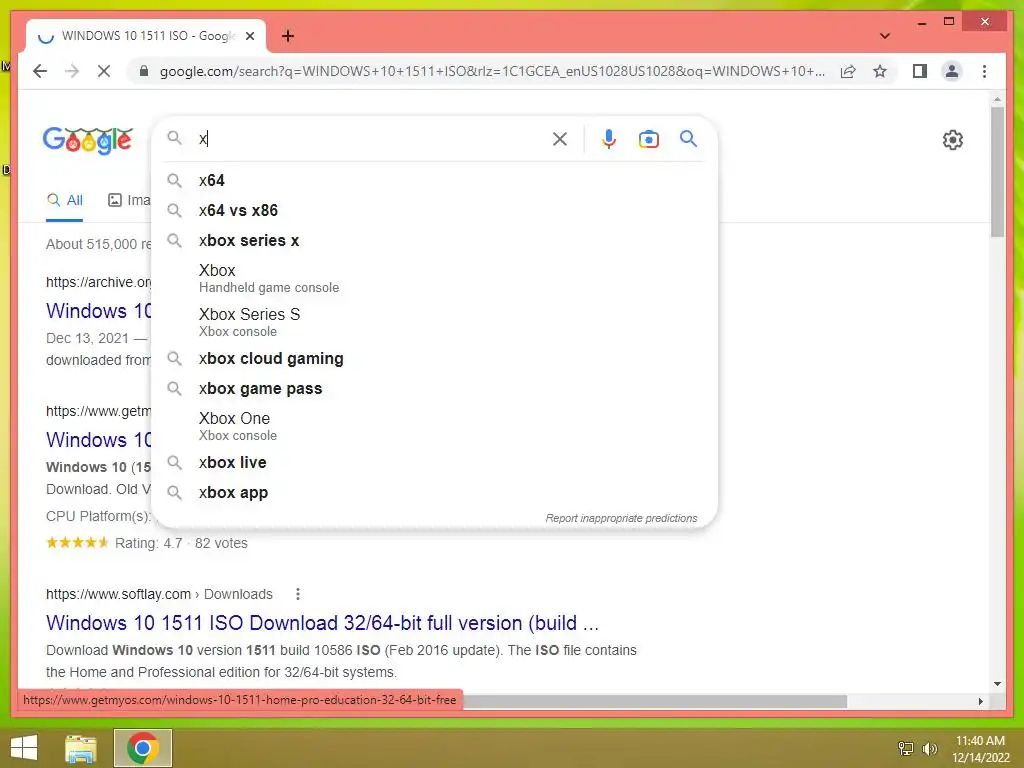Choose the xbox live suggestion
1024x768 pixels.
434,462
